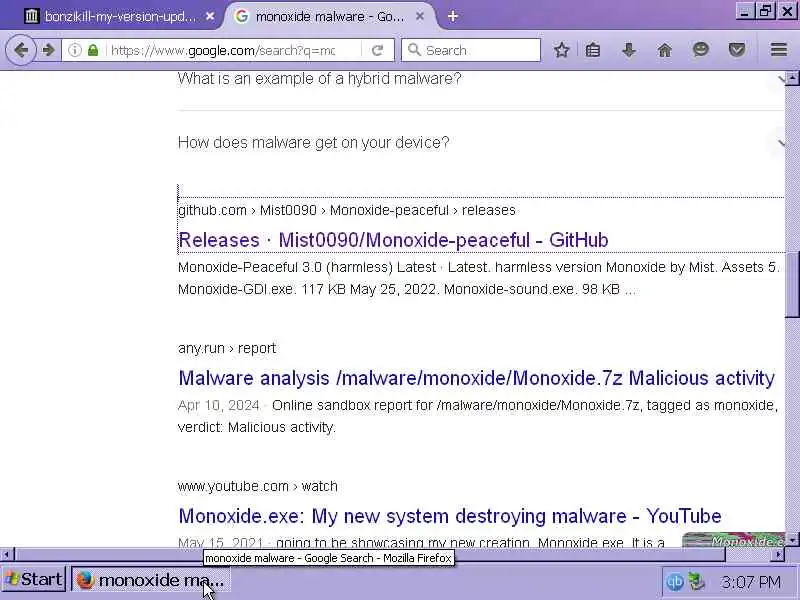Click the archive favicon on bonzikill tab
This screenshot has height=600, width=800.
pos(31,16)
